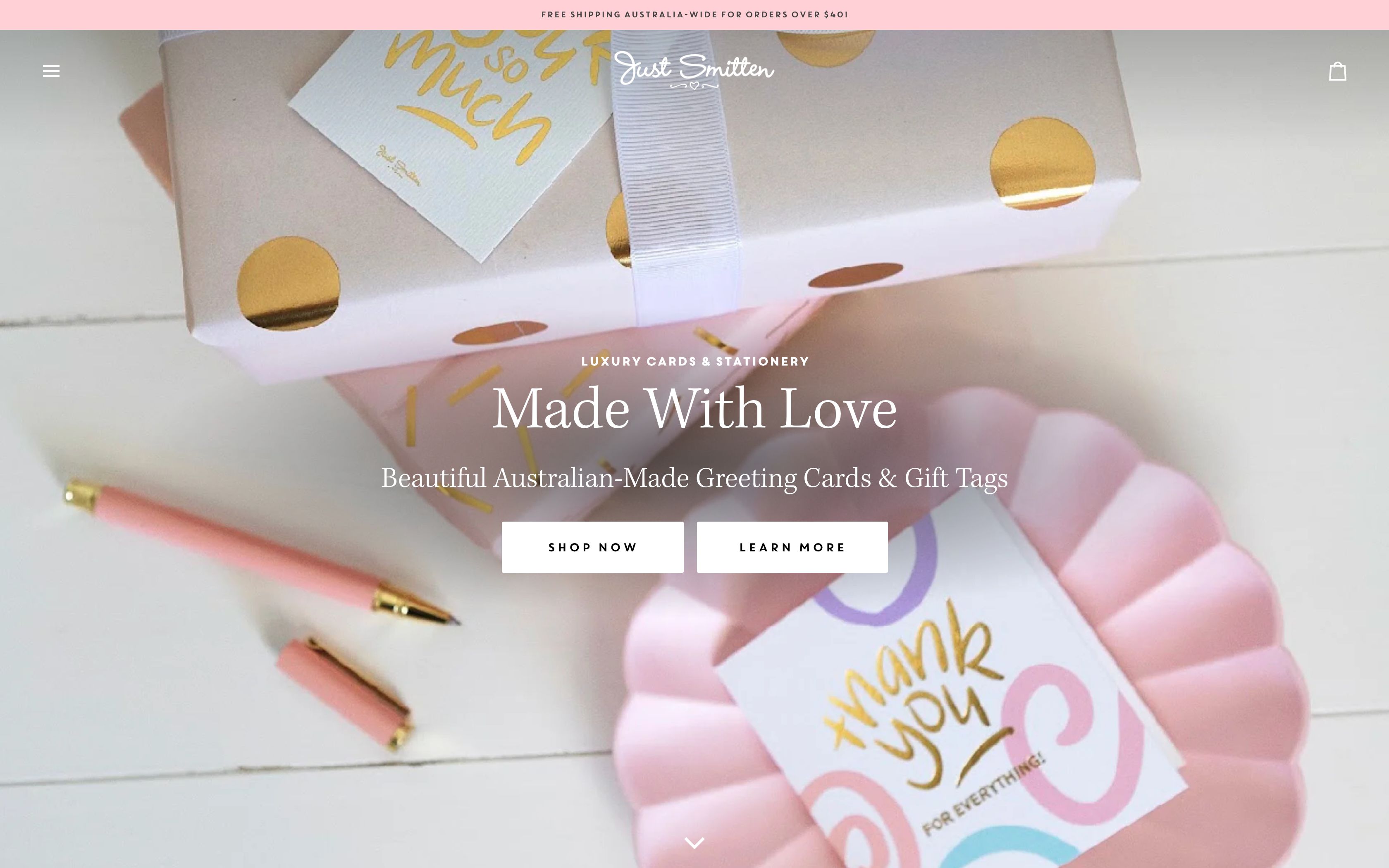This screenshot has height=868, width=1389.
Task: Click the free shipping announcement text
Action: click(x=694, y=14)
